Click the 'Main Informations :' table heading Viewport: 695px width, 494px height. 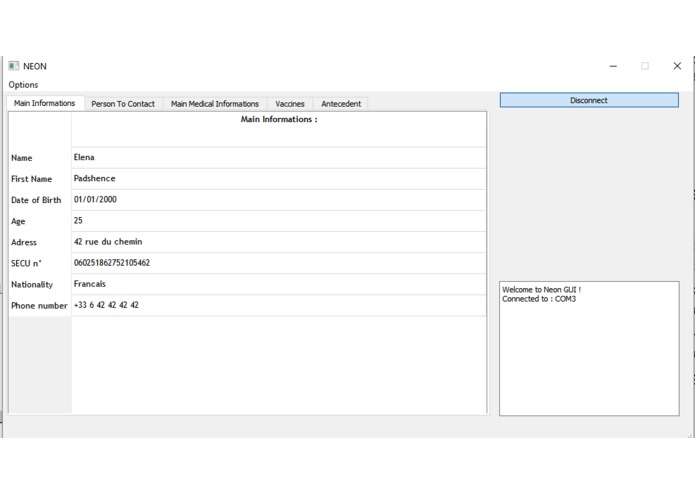tap(279, 119)
